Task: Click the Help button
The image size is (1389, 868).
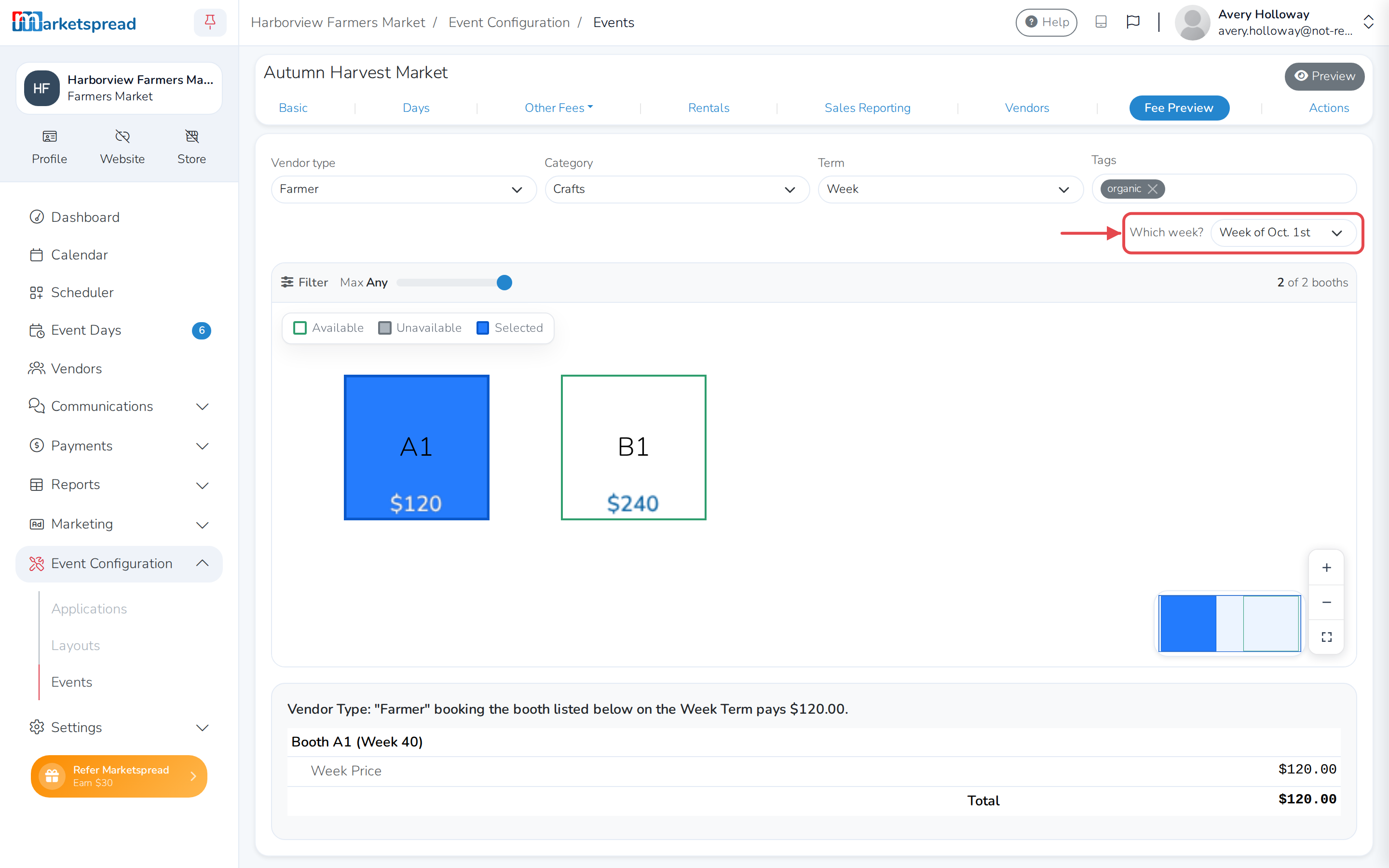Action: coord(1047,22)
